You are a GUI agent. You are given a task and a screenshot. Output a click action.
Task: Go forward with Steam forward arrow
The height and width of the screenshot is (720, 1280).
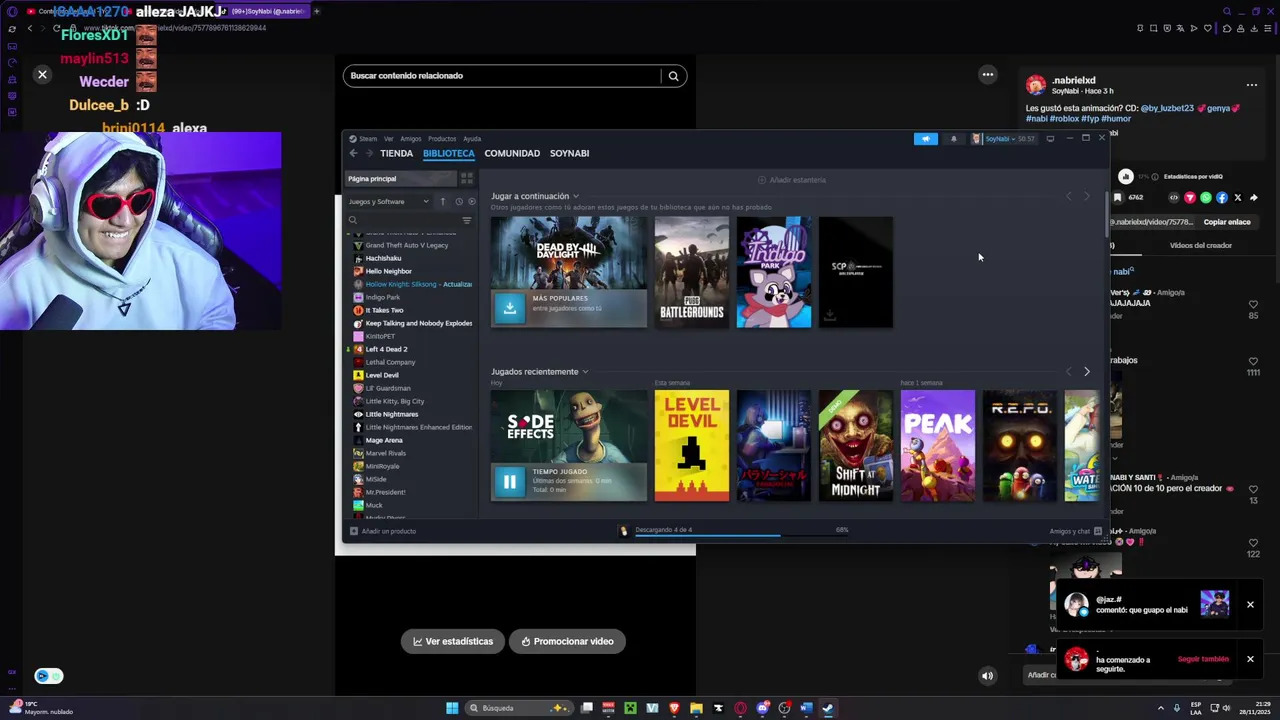[369, 153]
